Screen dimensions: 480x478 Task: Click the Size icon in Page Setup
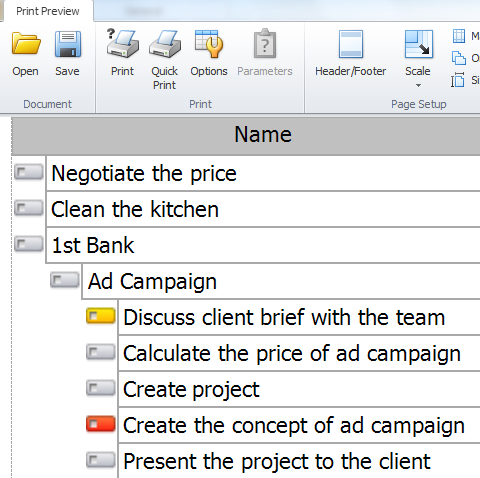point(458,80)
